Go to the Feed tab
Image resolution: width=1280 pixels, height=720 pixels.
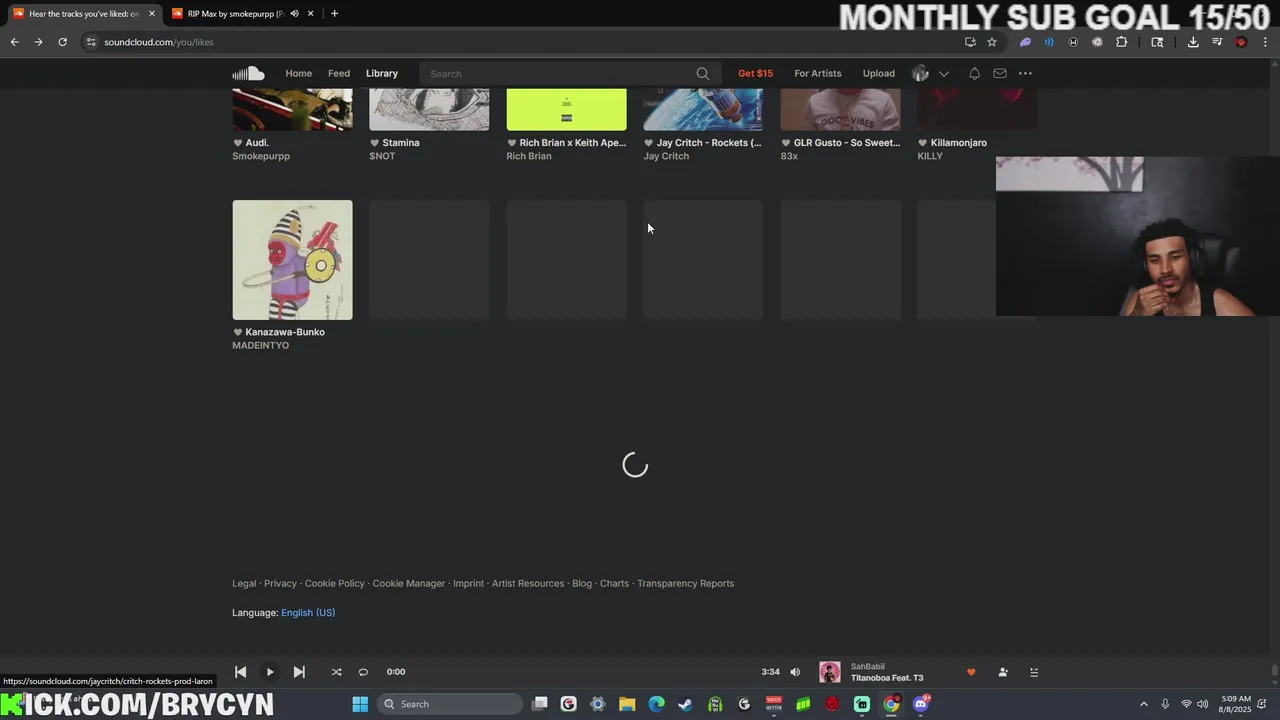(x=339, y=73)
